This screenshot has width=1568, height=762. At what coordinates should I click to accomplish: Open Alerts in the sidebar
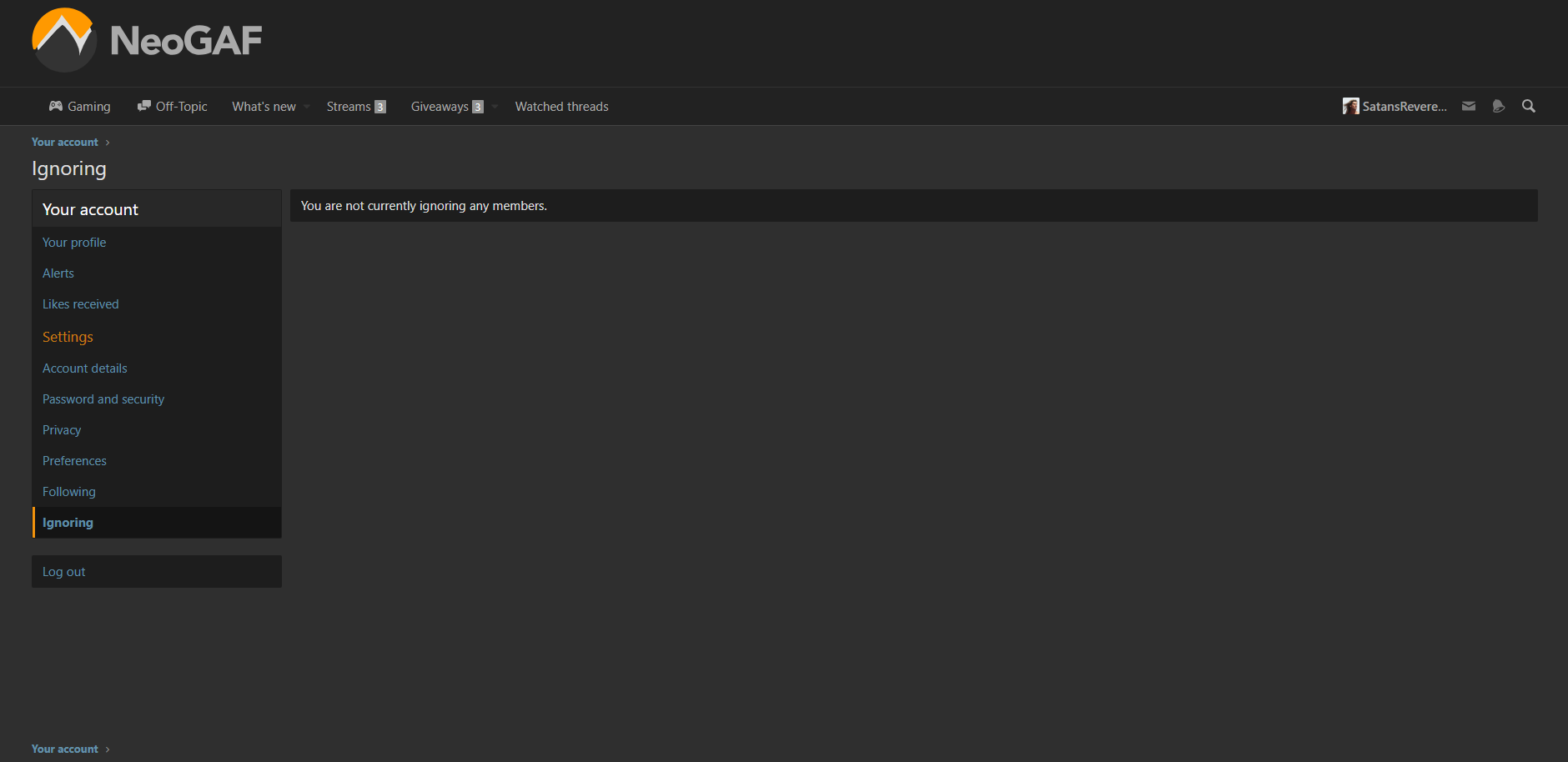coord(157,273)
